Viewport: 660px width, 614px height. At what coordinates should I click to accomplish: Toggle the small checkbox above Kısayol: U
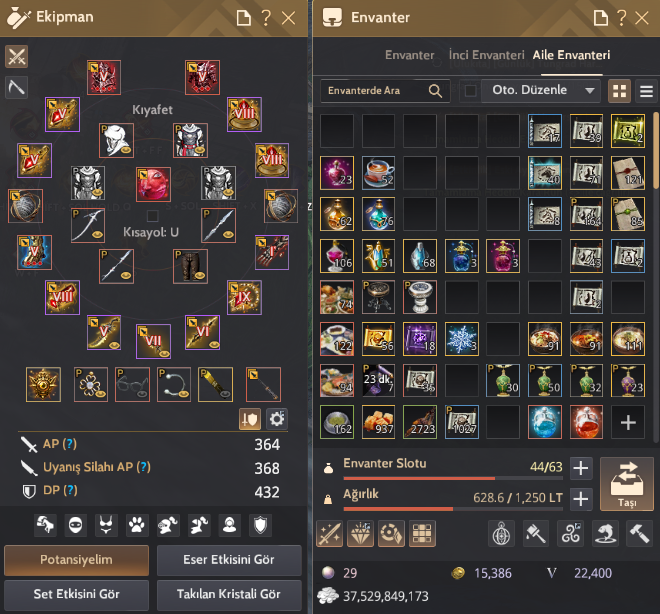[x=152, y=216]
